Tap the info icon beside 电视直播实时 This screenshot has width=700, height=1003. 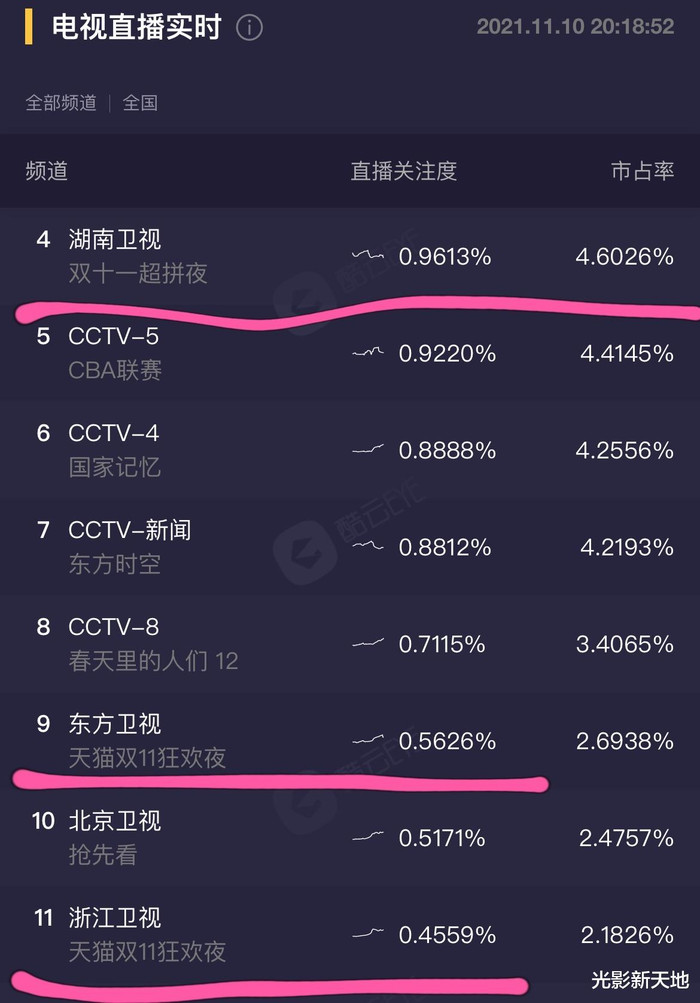point(250,28)
